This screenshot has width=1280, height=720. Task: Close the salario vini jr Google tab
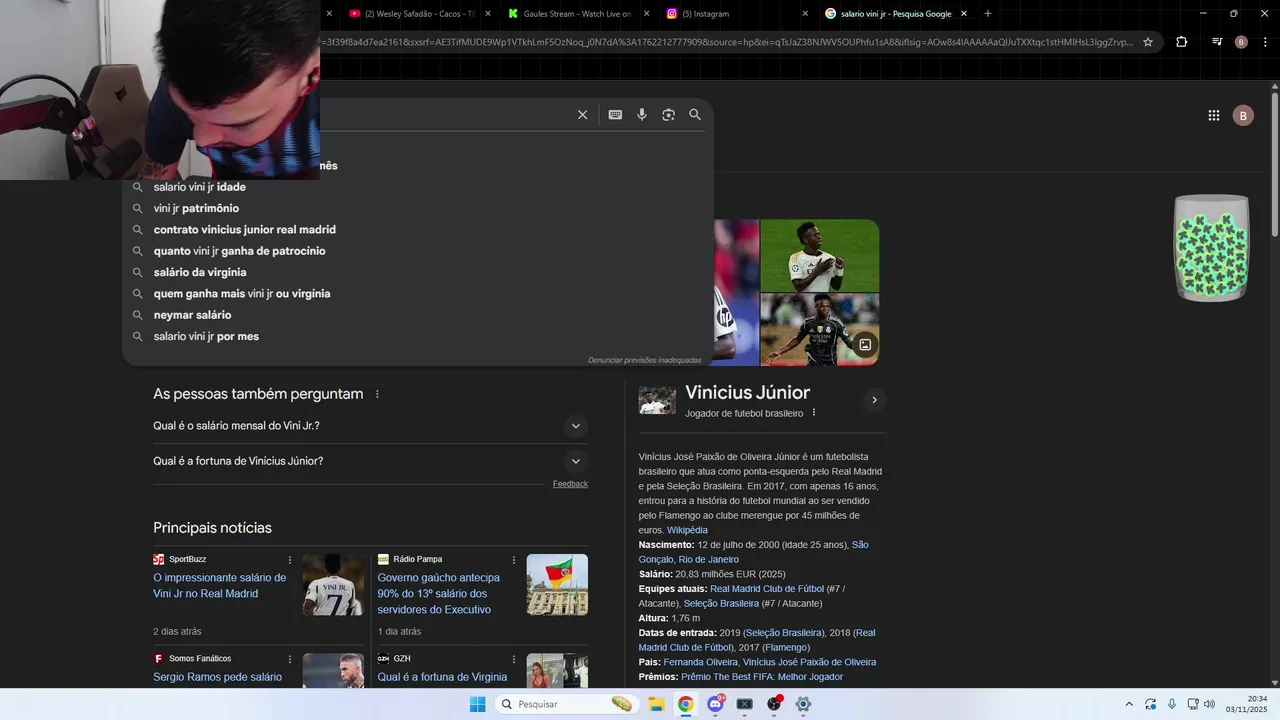coord(964,14)
